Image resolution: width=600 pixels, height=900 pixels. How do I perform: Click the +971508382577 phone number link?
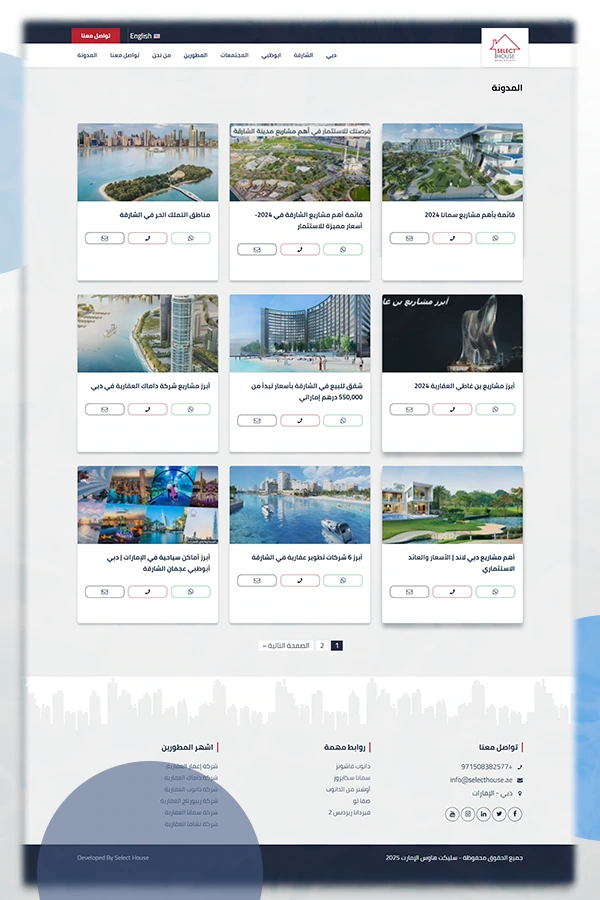point(486,767)
